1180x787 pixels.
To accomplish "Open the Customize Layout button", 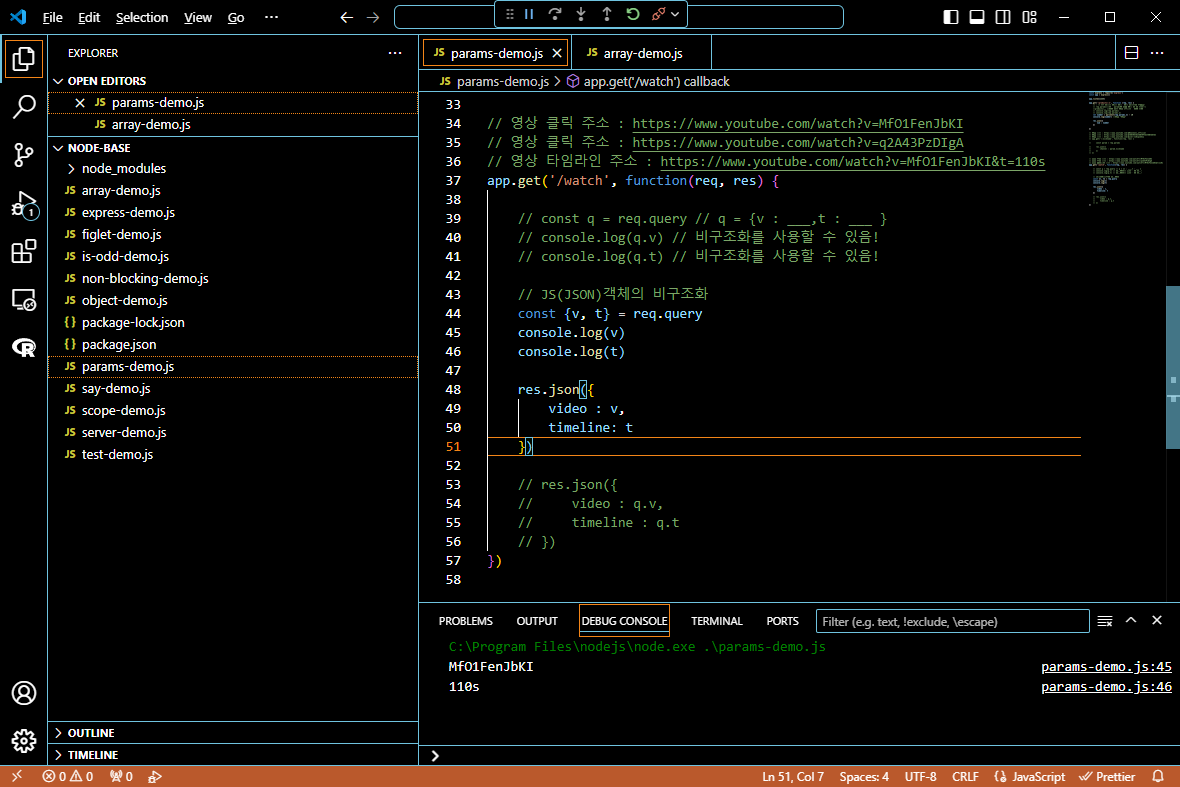I will [1029, 17].
